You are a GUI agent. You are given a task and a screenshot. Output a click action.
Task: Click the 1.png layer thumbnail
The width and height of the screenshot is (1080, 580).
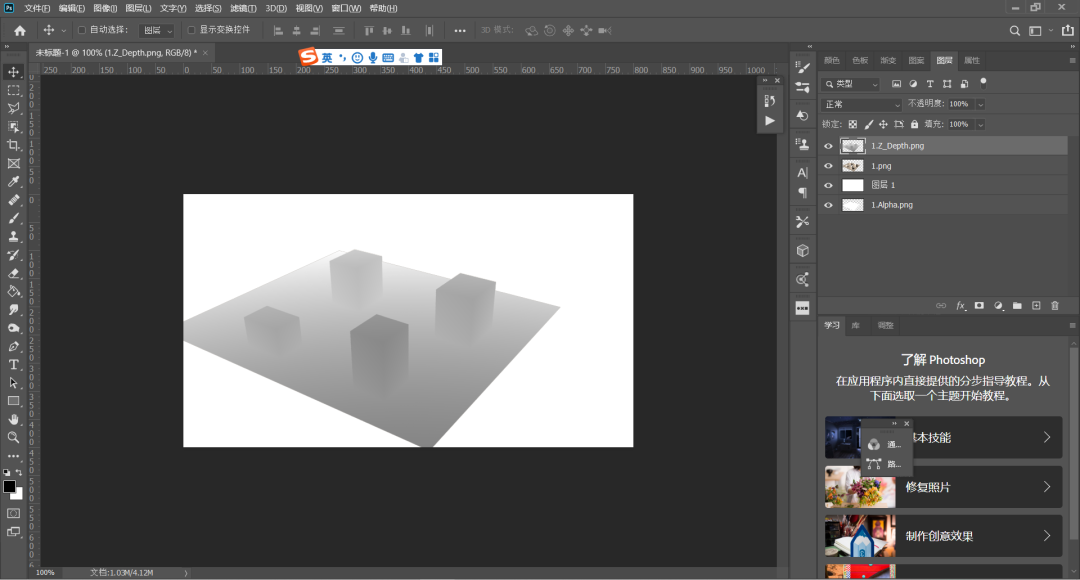click(853, 166)
